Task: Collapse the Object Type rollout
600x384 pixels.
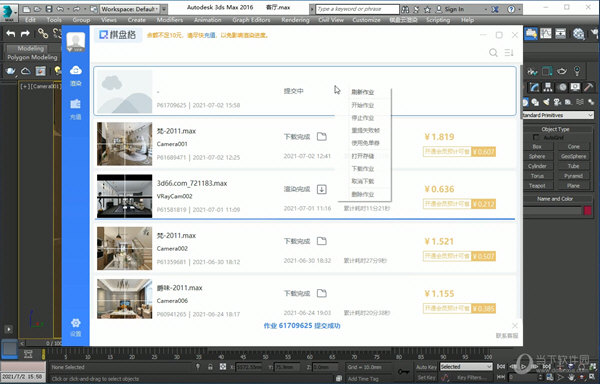Action: click(x=555, y=129)
